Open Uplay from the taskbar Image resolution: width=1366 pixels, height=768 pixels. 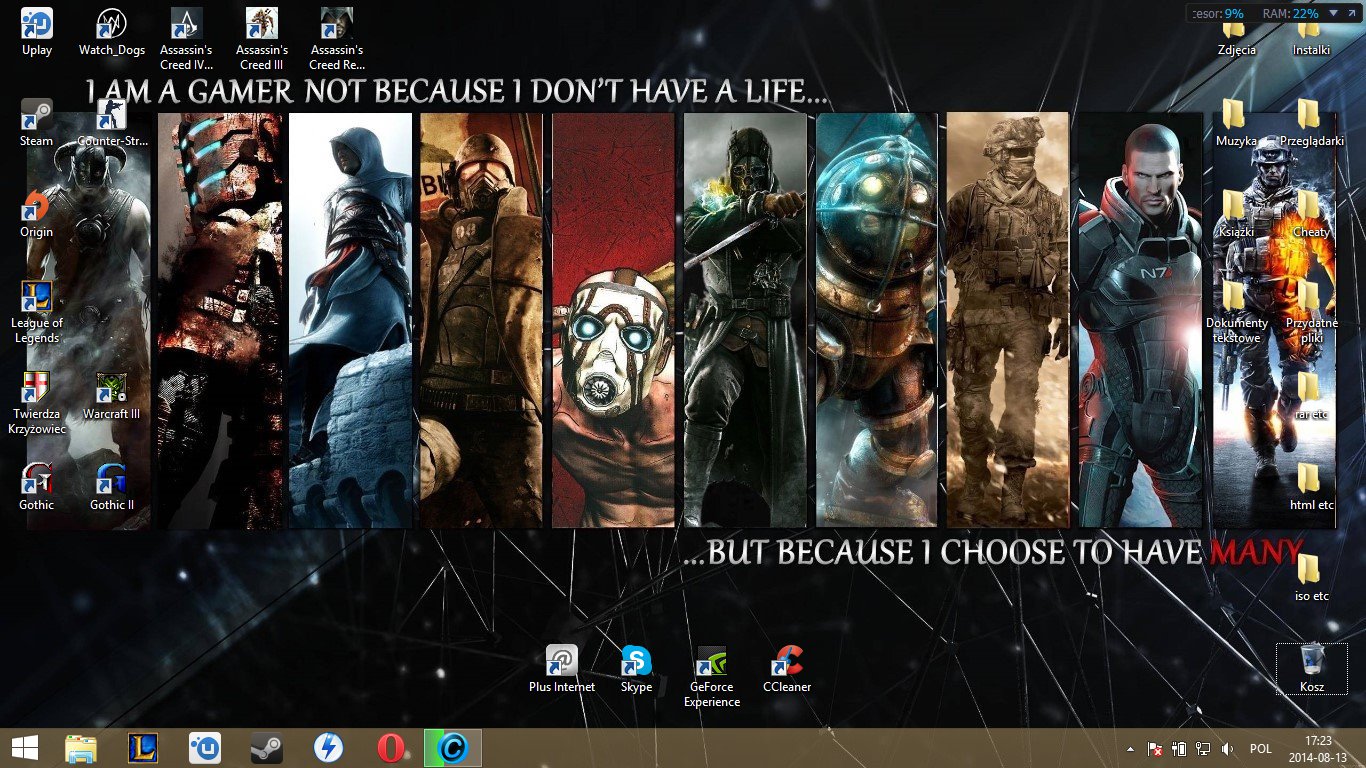click(x=205, y=748)
